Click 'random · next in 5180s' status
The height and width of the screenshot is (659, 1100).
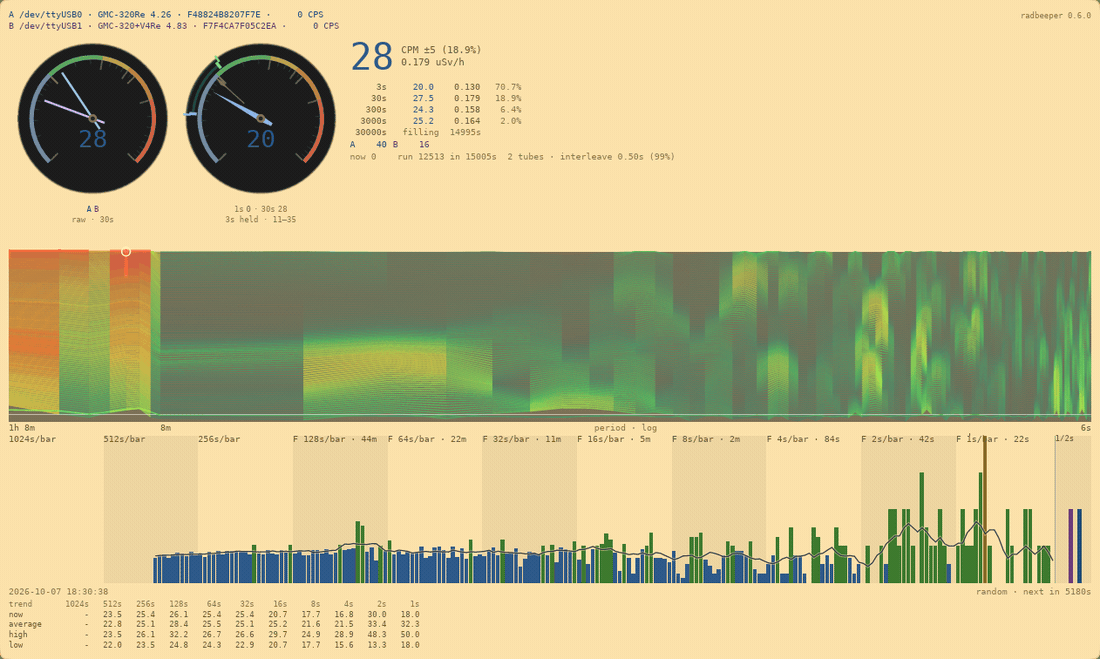[x=1033, y=592]
